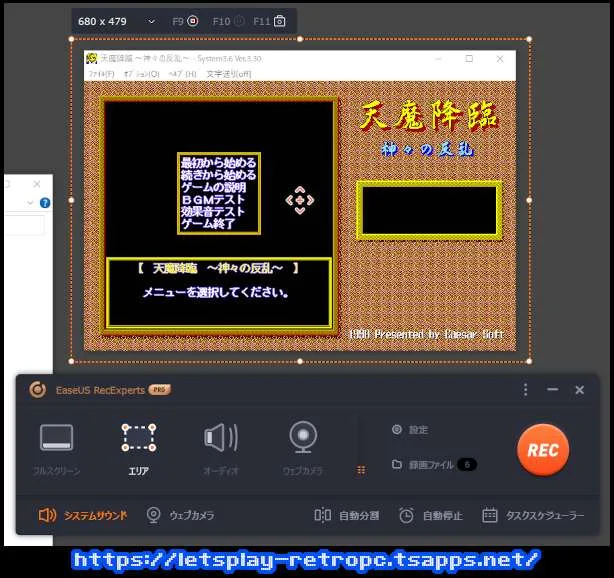614x578 pixels.
Task: Choose オーディオ recording mode
Action: pos(221,449)
